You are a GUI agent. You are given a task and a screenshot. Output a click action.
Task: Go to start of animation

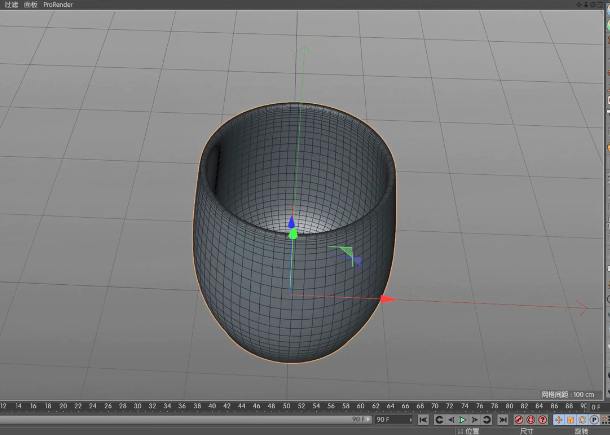click(423, 420)
